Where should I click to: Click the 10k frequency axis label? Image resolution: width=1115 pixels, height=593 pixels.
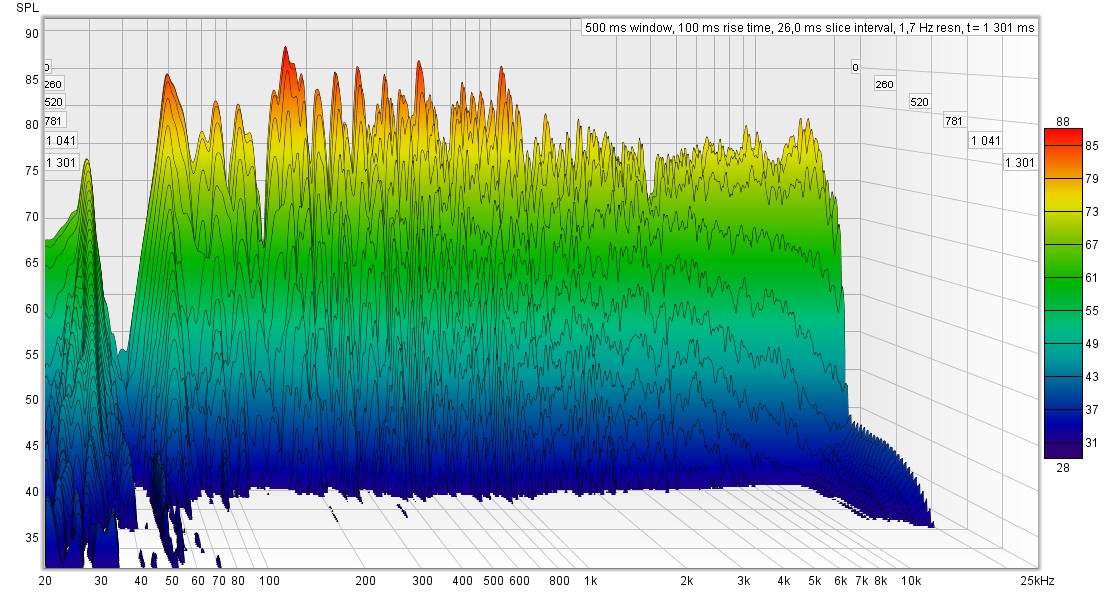pos(910,580)
